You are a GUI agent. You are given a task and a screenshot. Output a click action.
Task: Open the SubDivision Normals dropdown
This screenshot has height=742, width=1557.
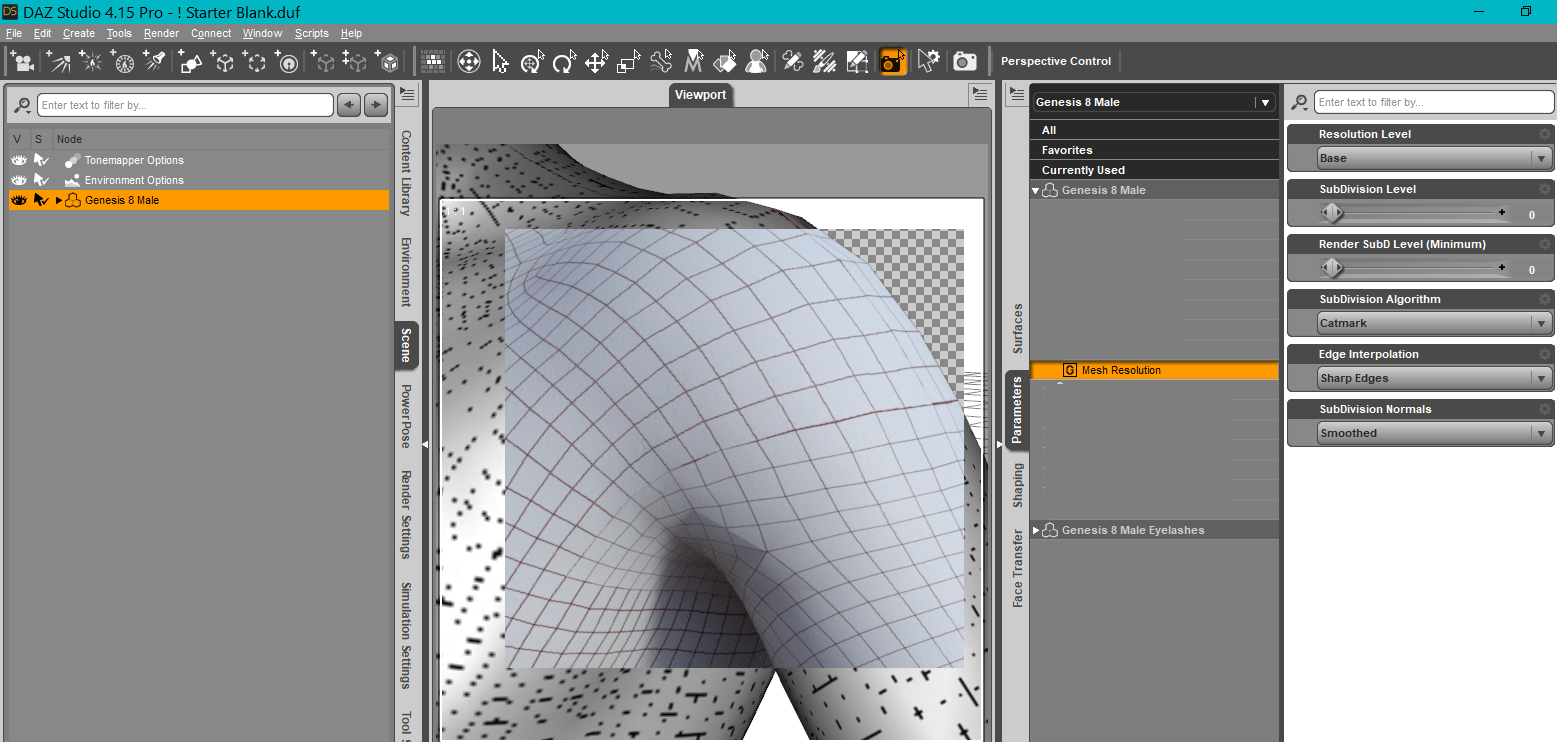click(1435, 433)
